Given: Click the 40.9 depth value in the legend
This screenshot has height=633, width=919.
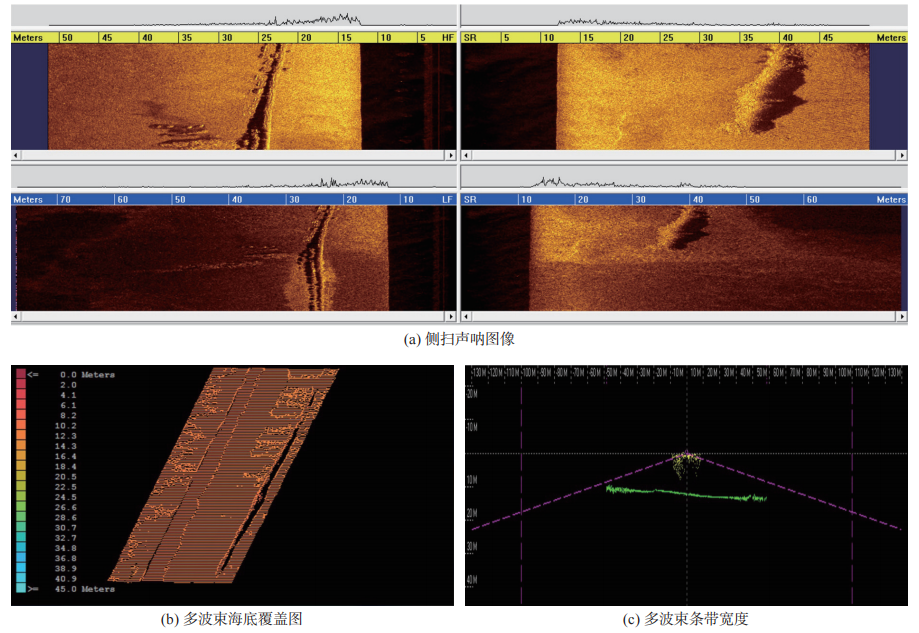Looking at the screenshot, I should (66, 578).
